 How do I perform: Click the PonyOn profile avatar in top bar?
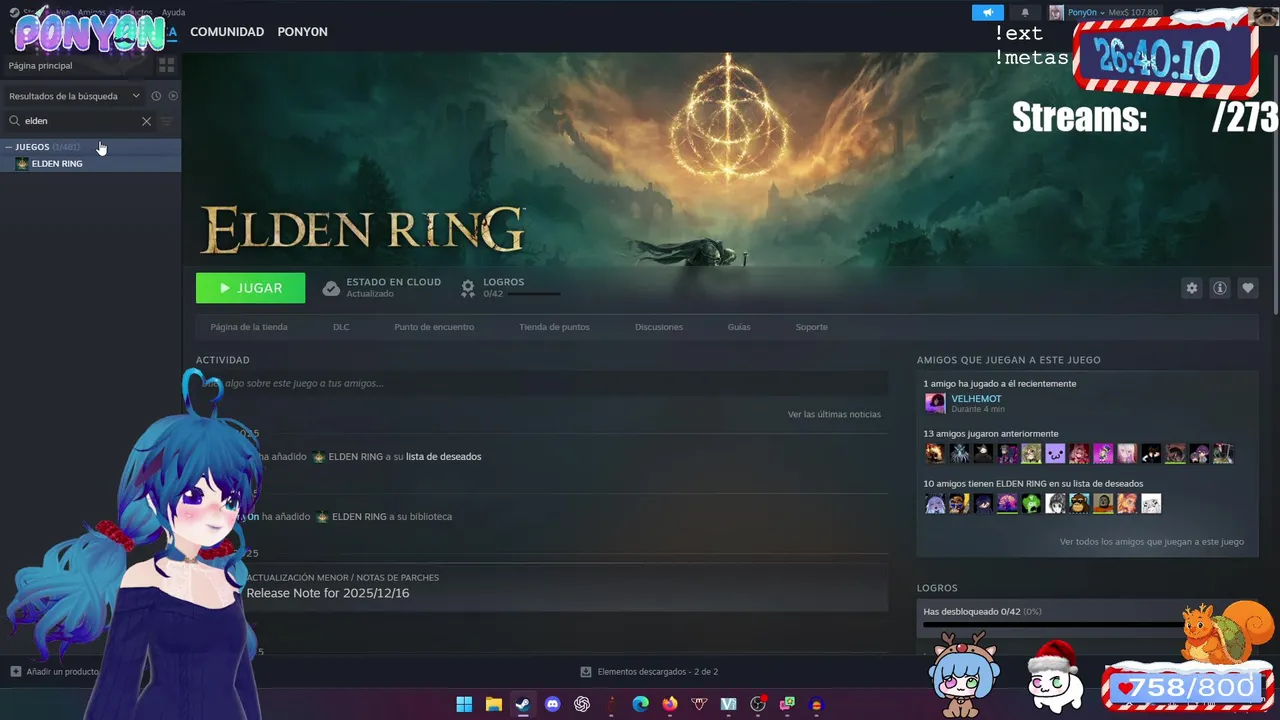coord(1056,13)
